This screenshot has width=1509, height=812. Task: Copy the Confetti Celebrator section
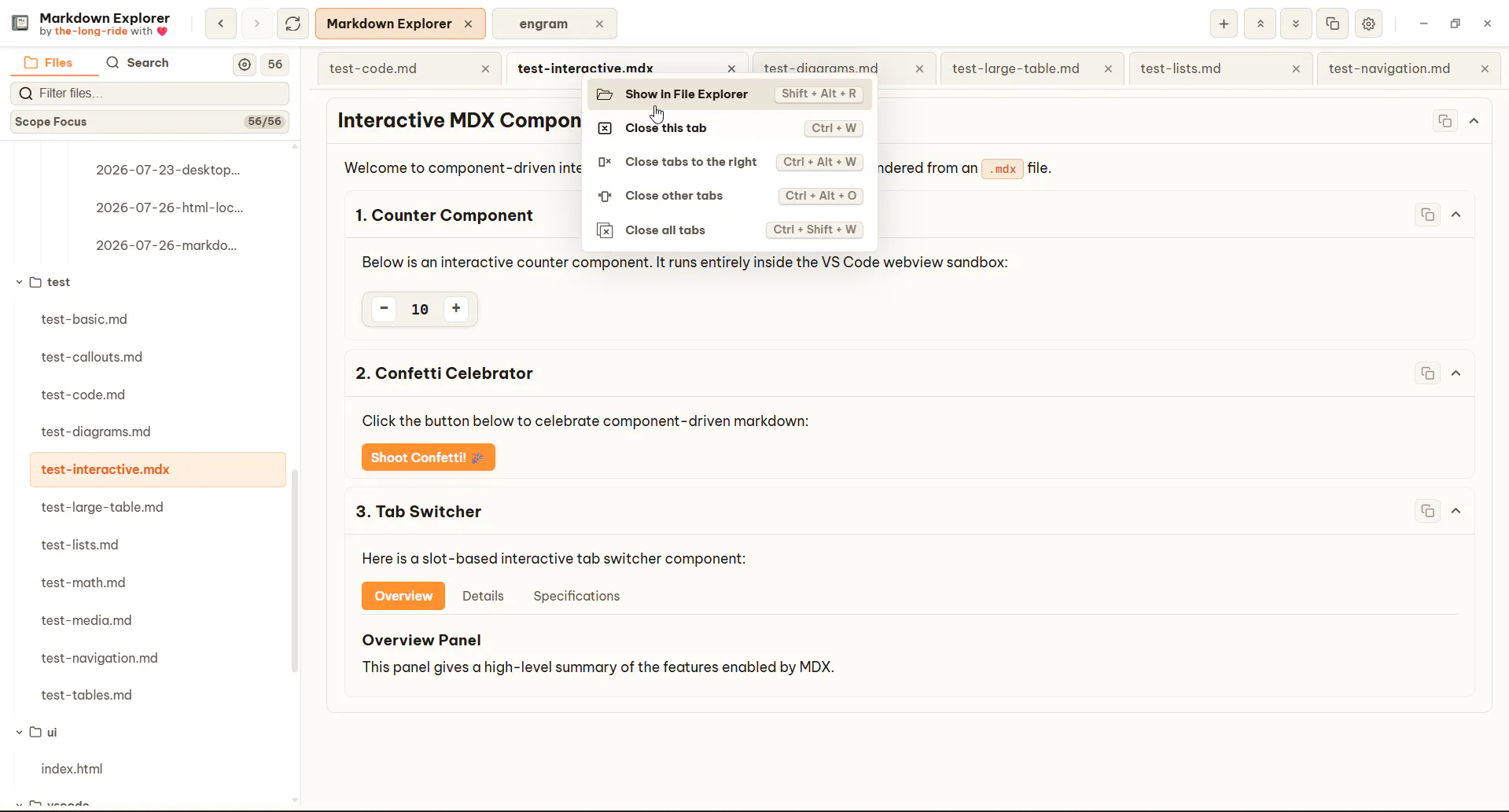pyautogui.click(x=1427, y=373)
